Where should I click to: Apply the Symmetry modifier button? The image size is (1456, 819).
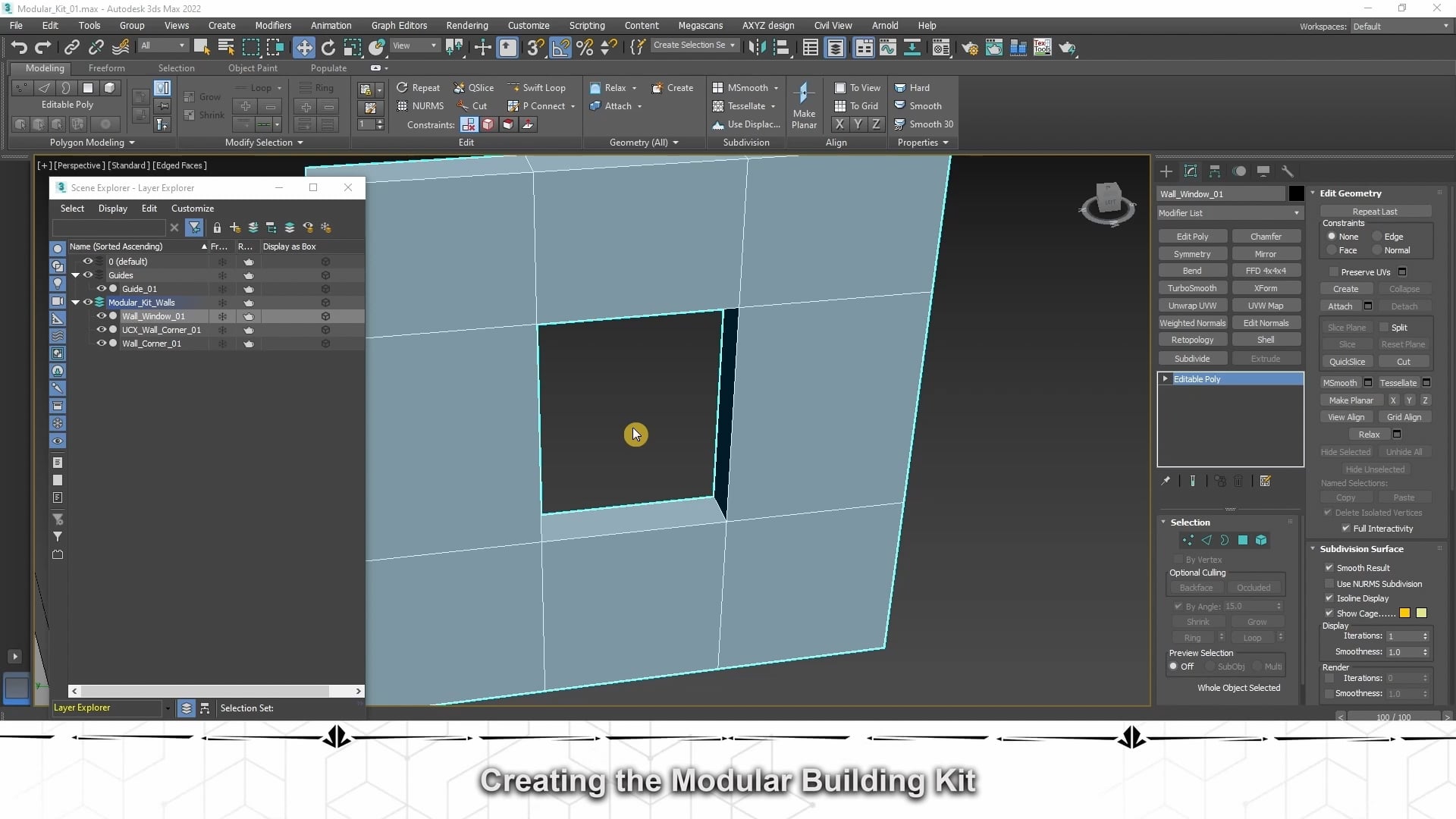[1192, 253]
